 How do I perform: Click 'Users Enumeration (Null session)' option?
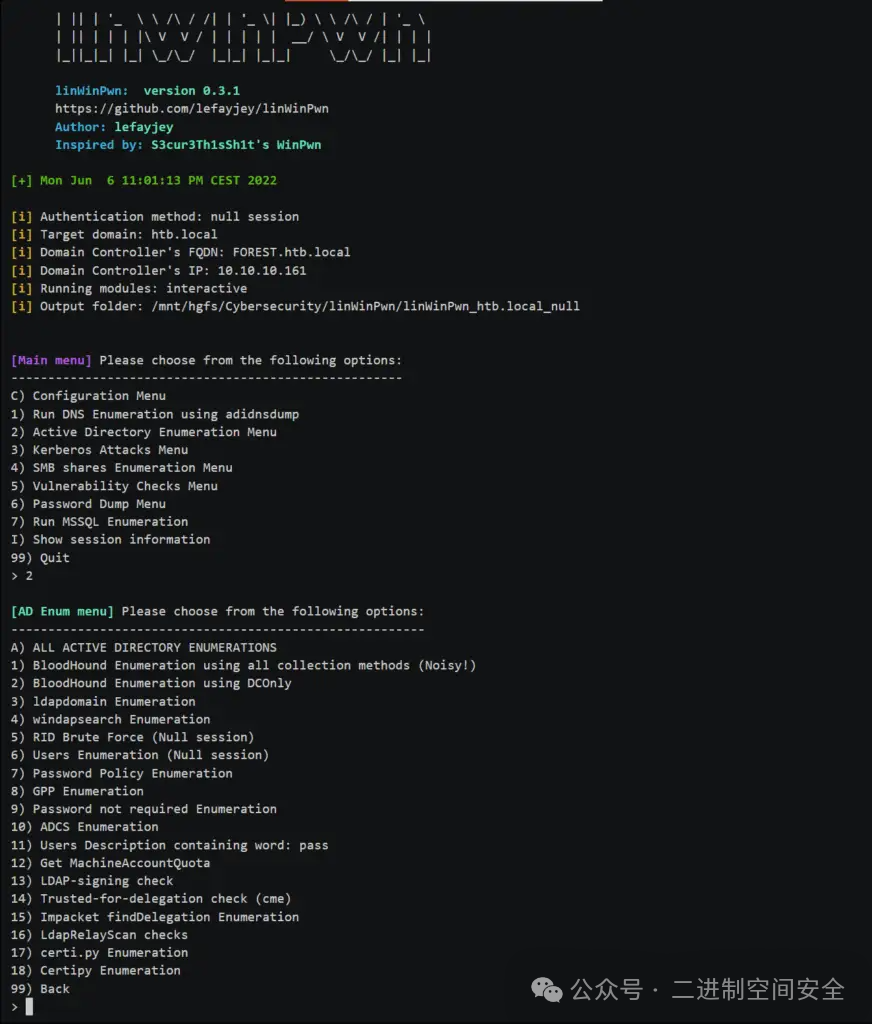140,755
